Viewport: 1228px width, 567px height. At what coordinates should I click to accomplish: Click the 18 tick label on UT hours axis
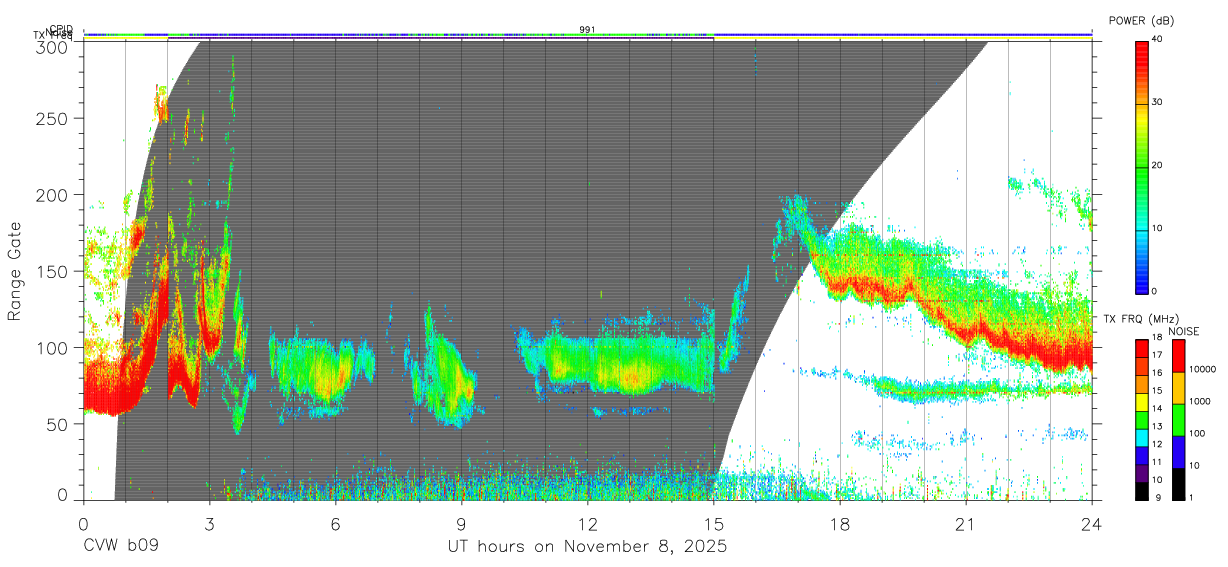click(840, 523)
